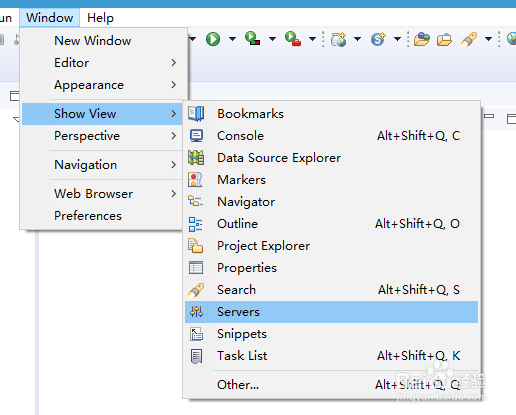Open the Markers view
The height and width of the screenshot is (415, 516).
click(331, 180)
